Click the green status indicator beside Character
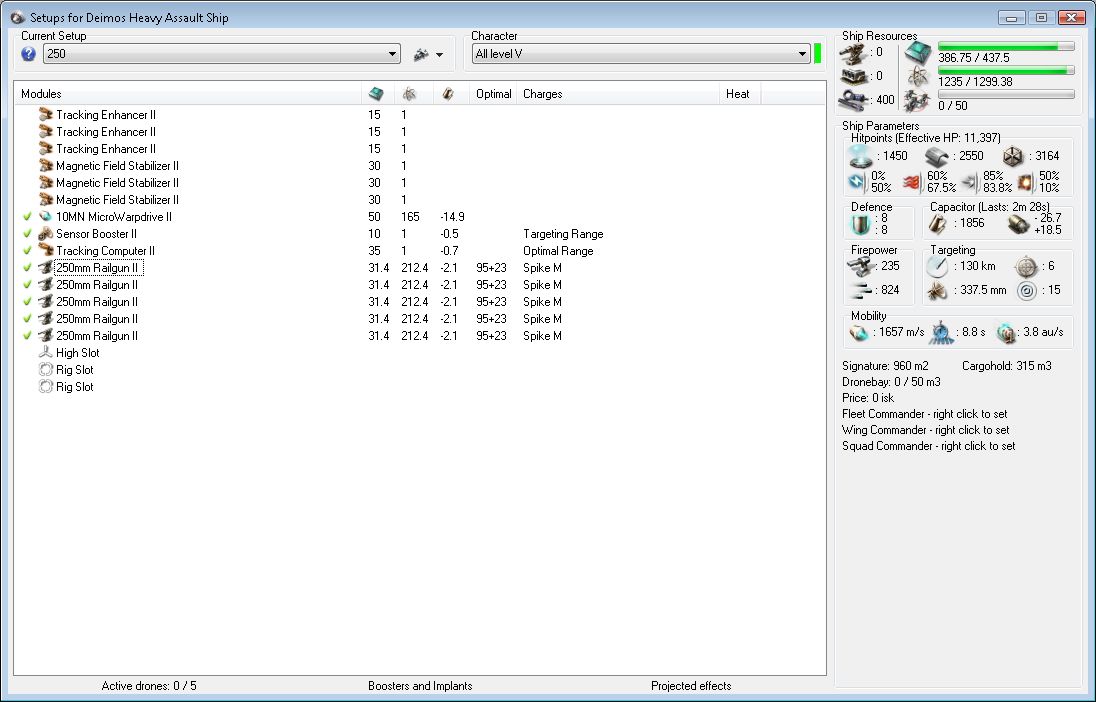Screen dimensions: 1096x702 (817, 54)
